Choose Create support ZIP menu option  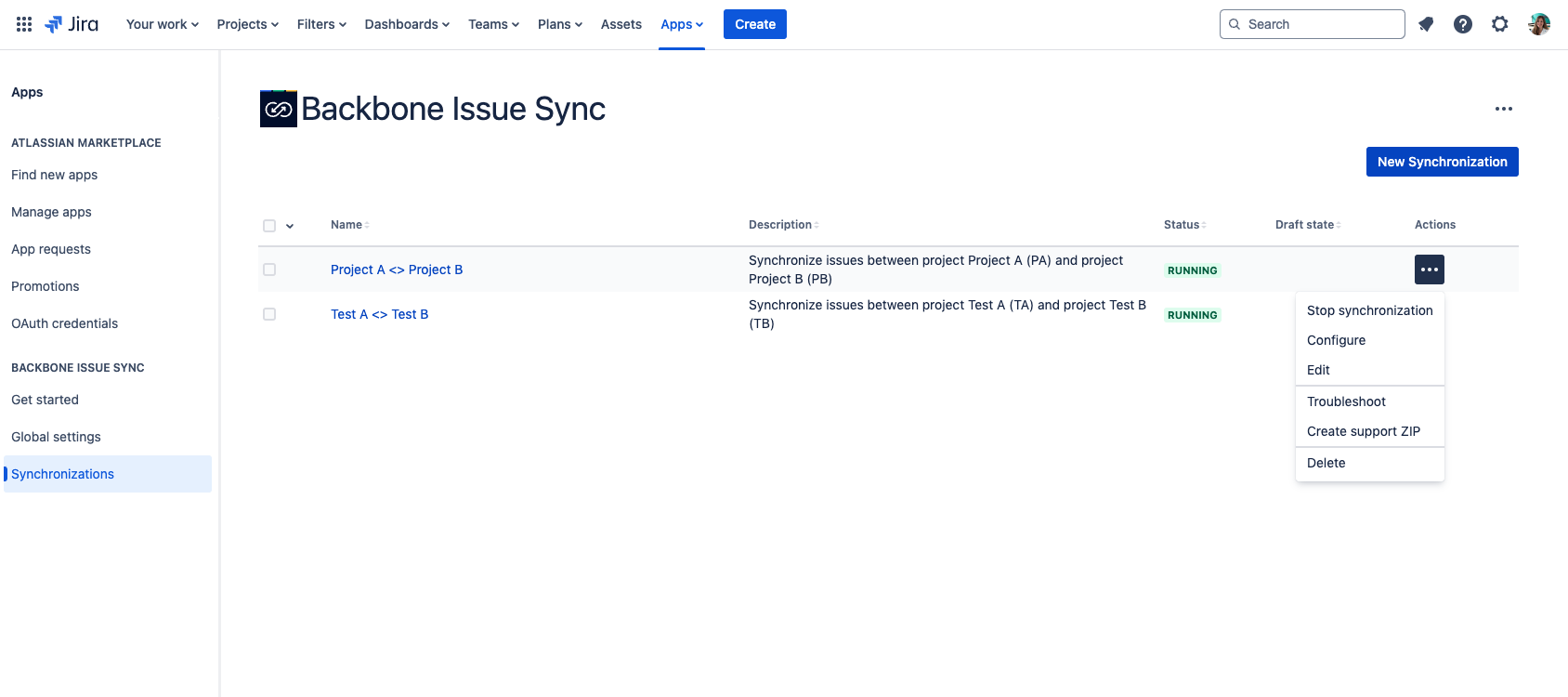coord(1363,431)
